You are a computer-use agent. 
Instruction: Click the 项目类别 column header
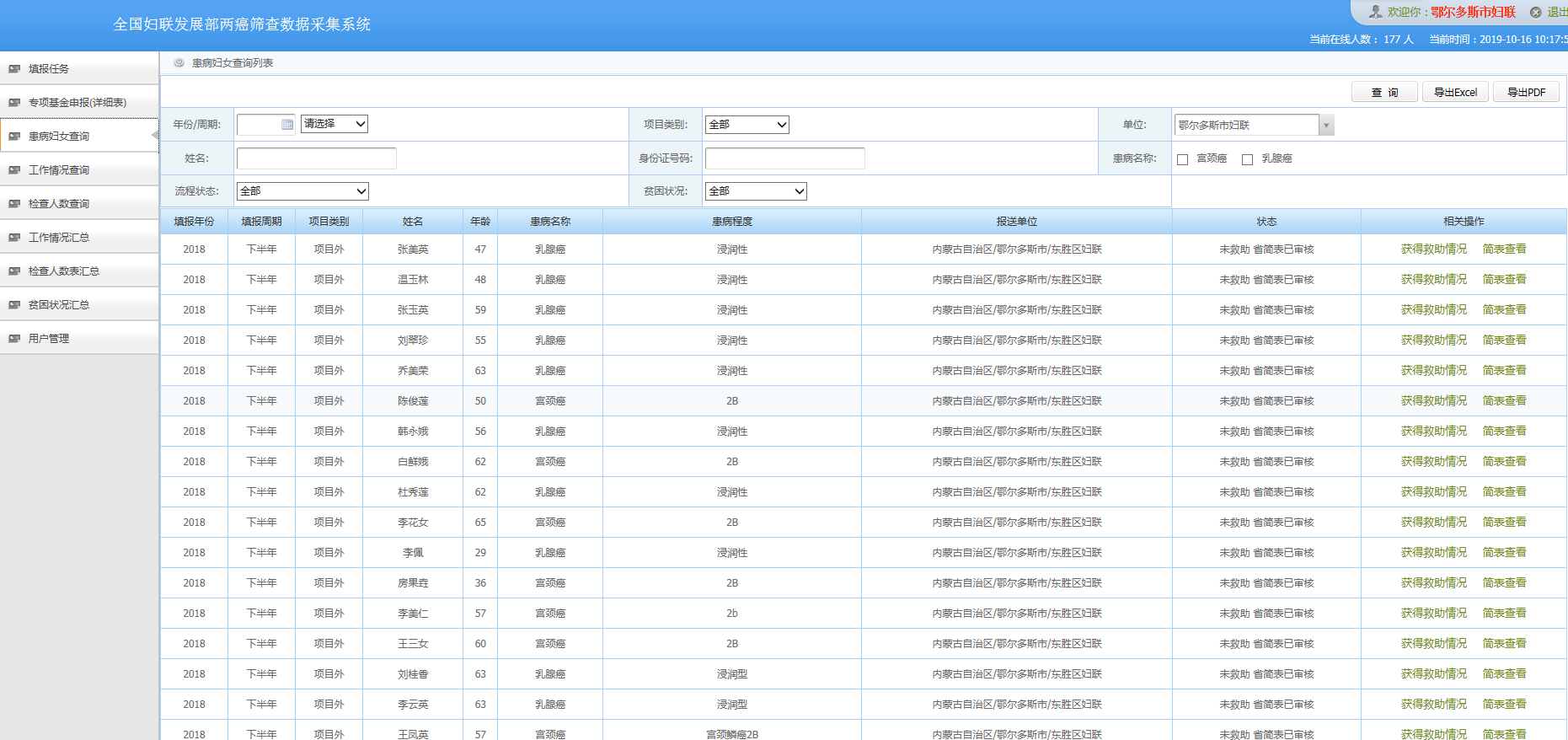point(329,222)
